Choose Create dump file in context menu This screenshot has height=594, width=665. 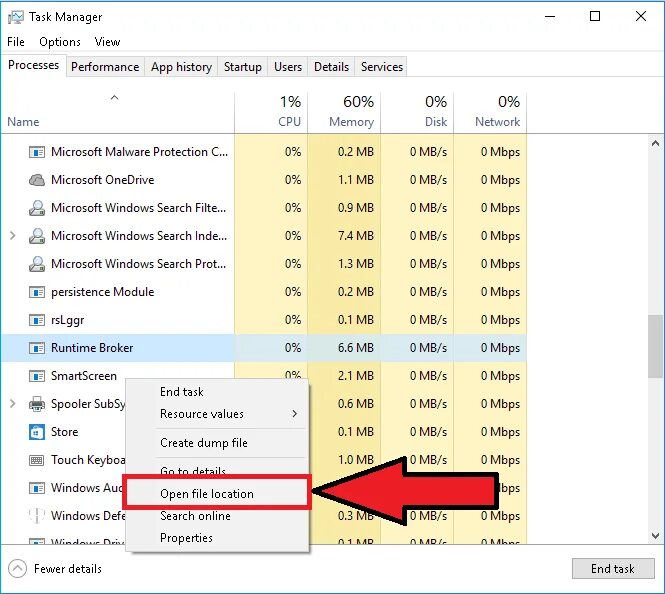[217, 443]
